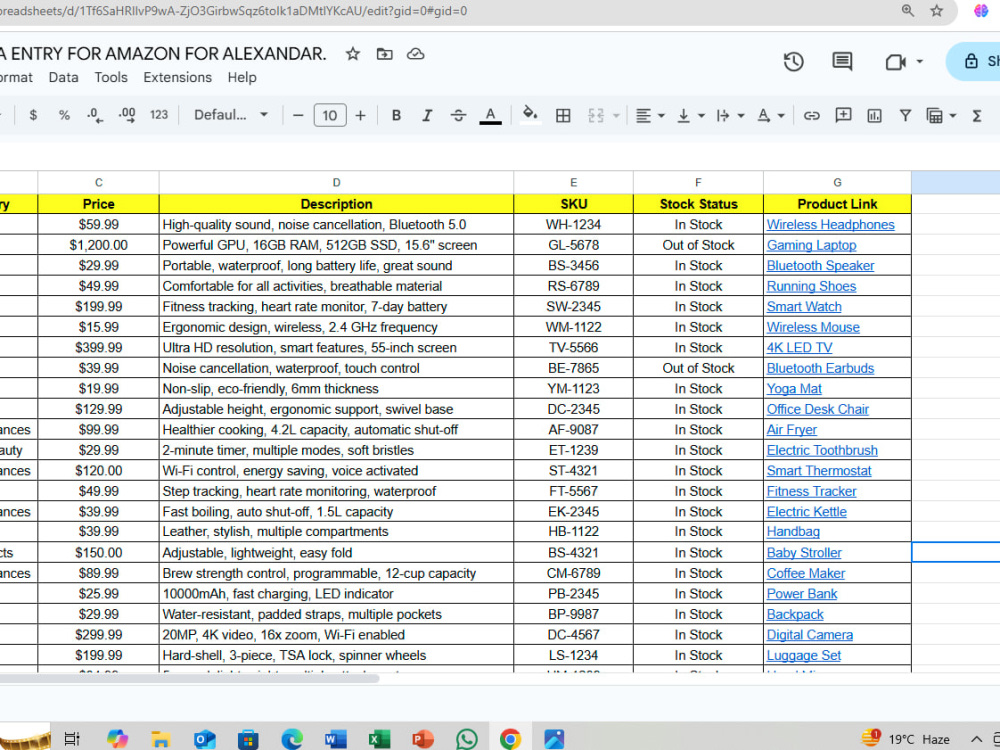
Task: Open text wrapping dropdown
Action: 730,115
